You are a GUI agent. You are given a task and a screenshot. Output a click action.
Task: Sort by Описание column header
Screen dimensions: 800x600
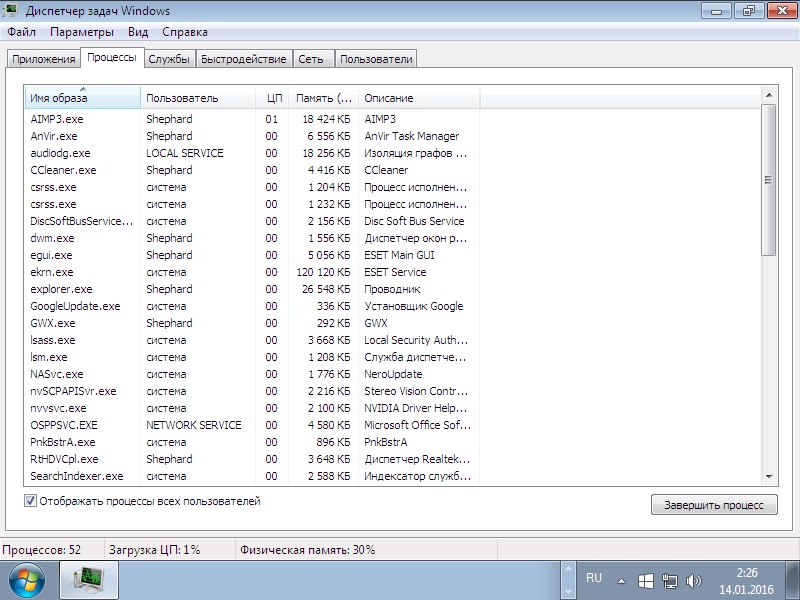click(419, 98)
